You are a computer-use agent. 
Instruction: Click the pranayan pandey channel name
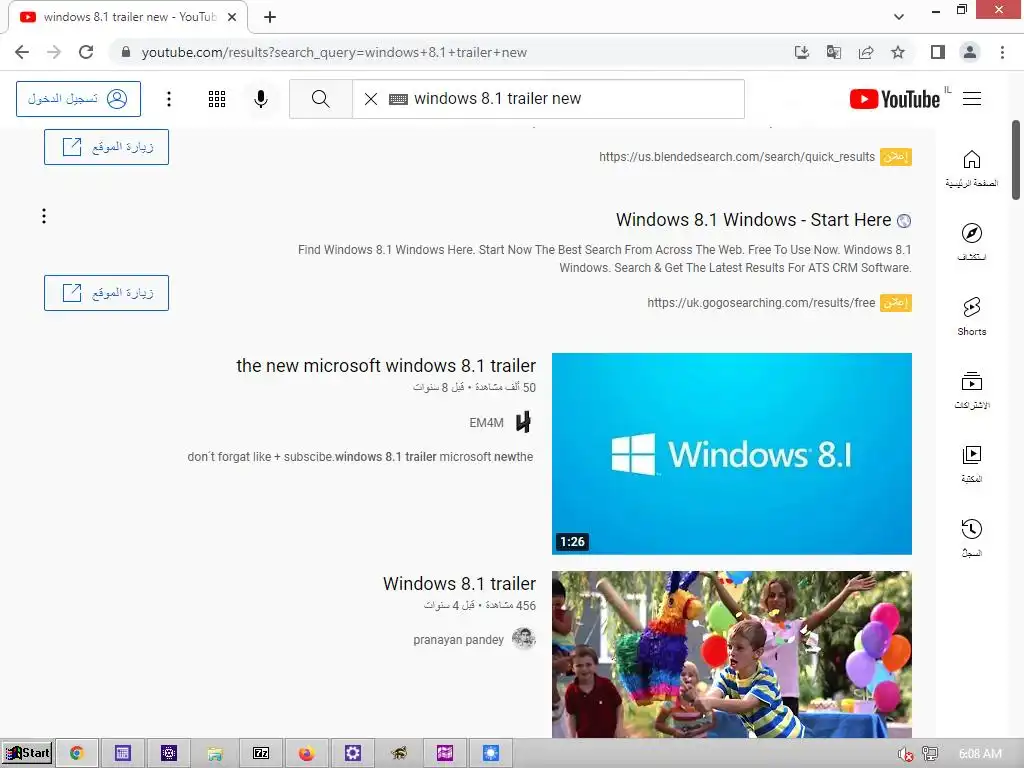click(458, 640)
